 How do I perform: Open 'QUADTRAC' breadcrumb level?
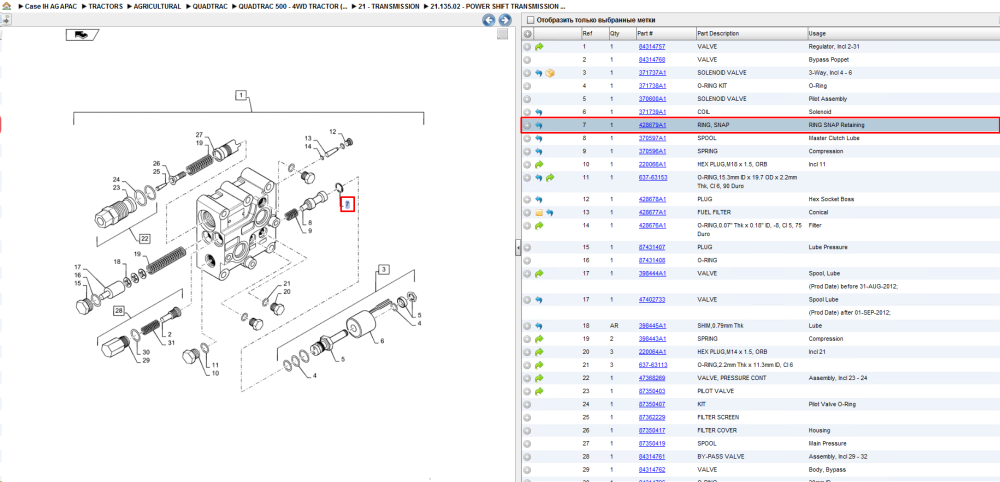point(209,6)
